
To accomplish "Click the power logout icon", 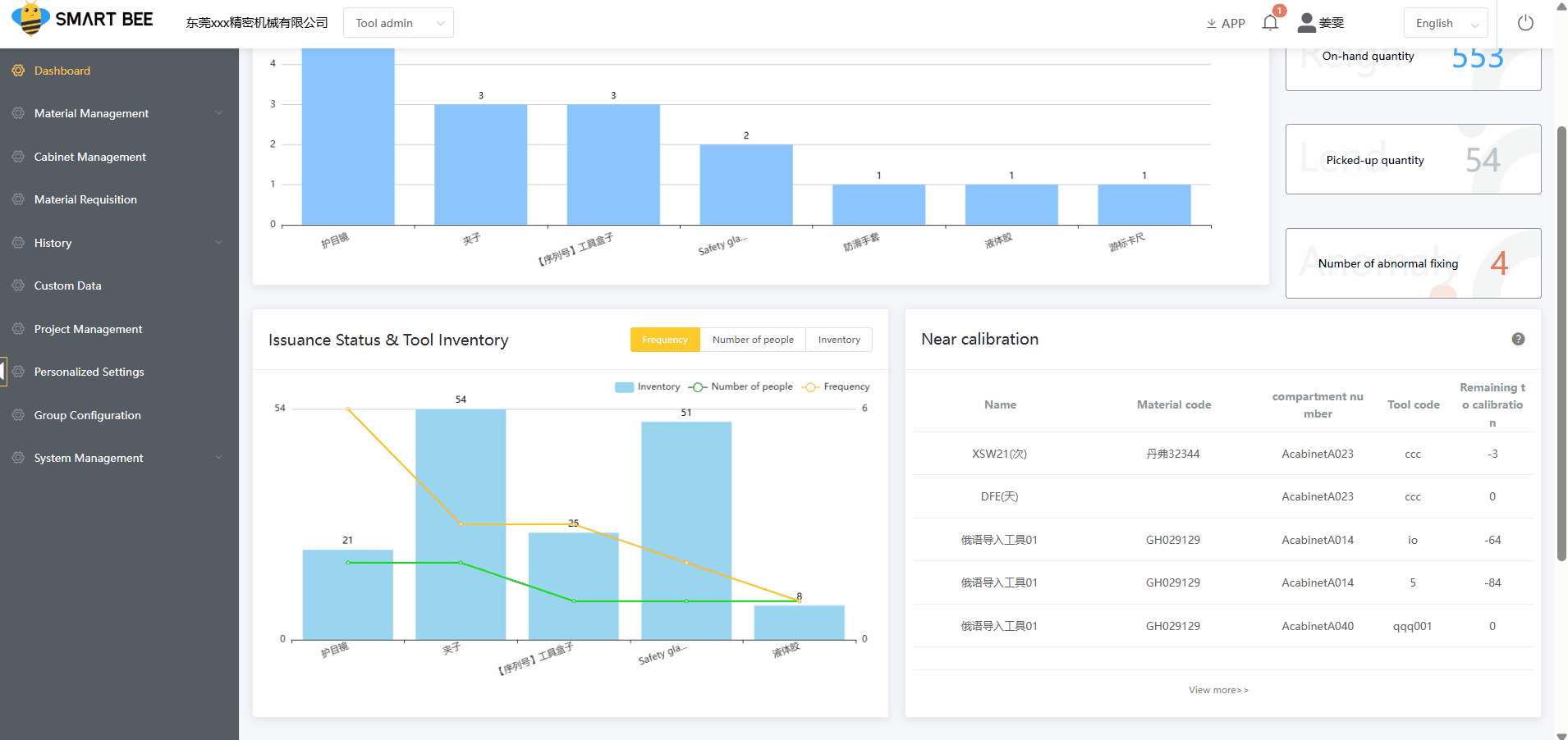I will [1525, 23].
